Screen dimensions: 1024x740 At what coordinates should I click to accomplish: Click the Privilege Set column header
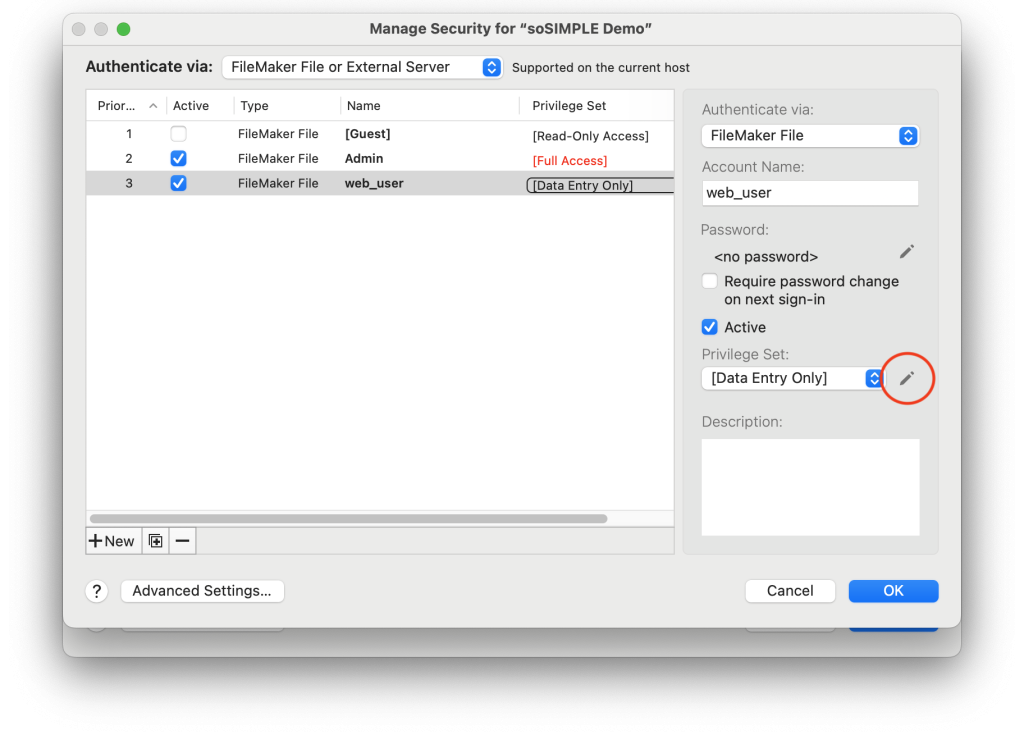(569, 106)
